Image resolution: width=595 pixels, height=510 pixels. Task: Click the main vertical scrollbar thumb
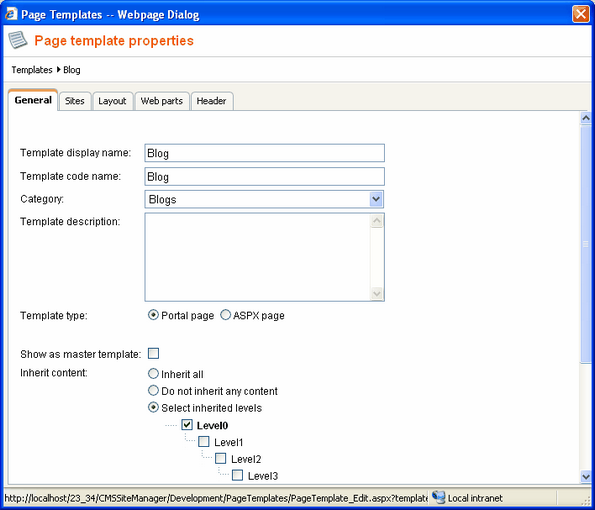[586, 244]
